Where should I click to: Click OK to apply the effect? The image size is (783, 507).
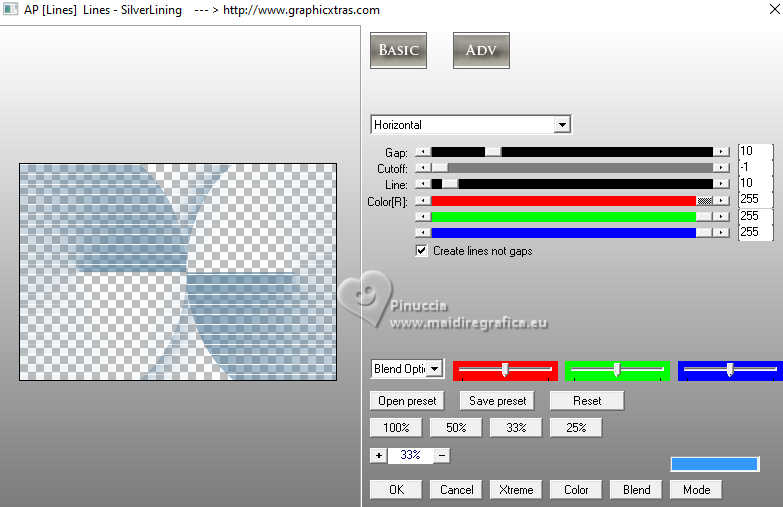coord(396,490)
